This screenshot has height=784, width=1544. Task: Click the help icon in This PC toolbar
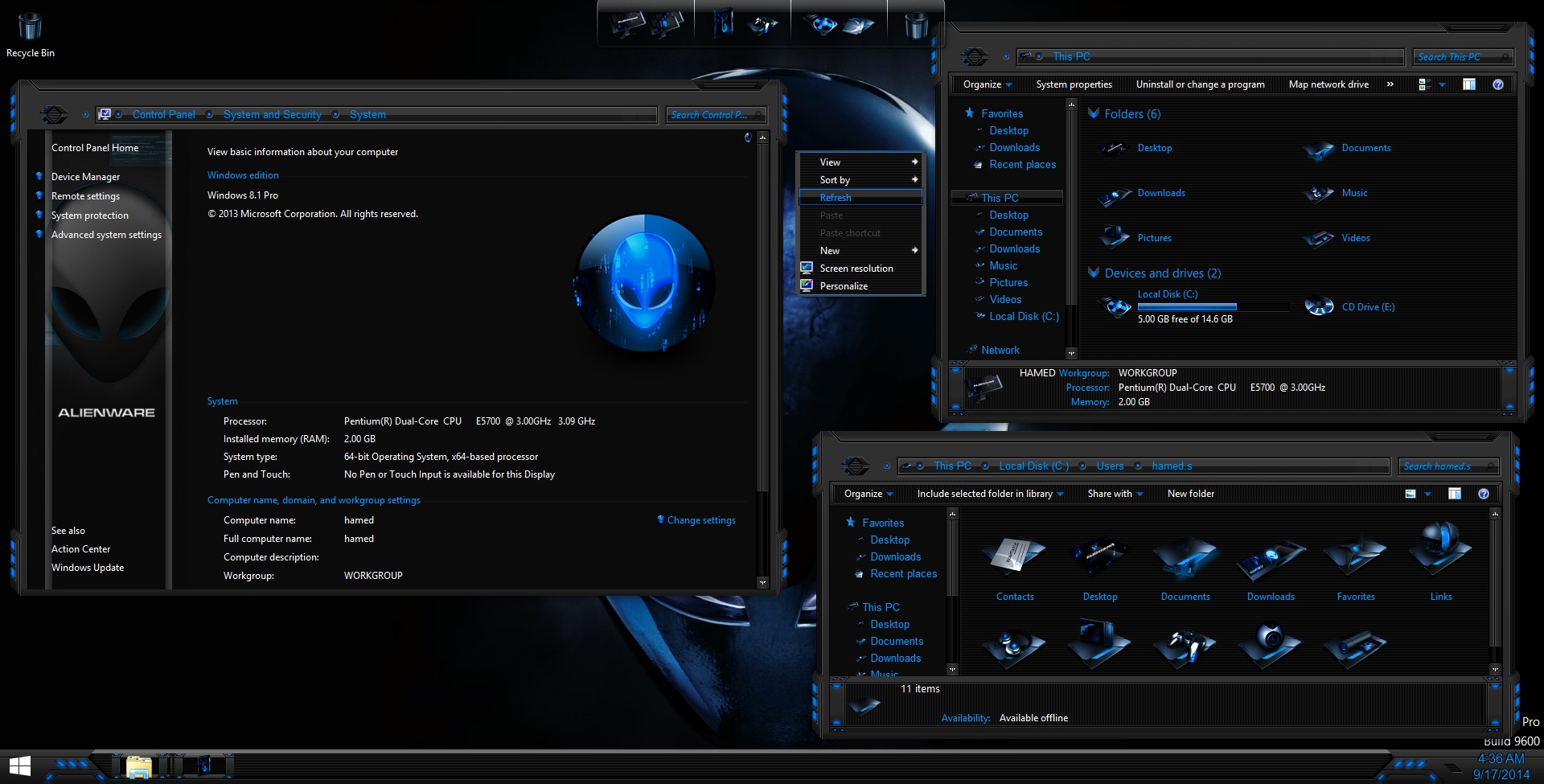[1497, 84]
